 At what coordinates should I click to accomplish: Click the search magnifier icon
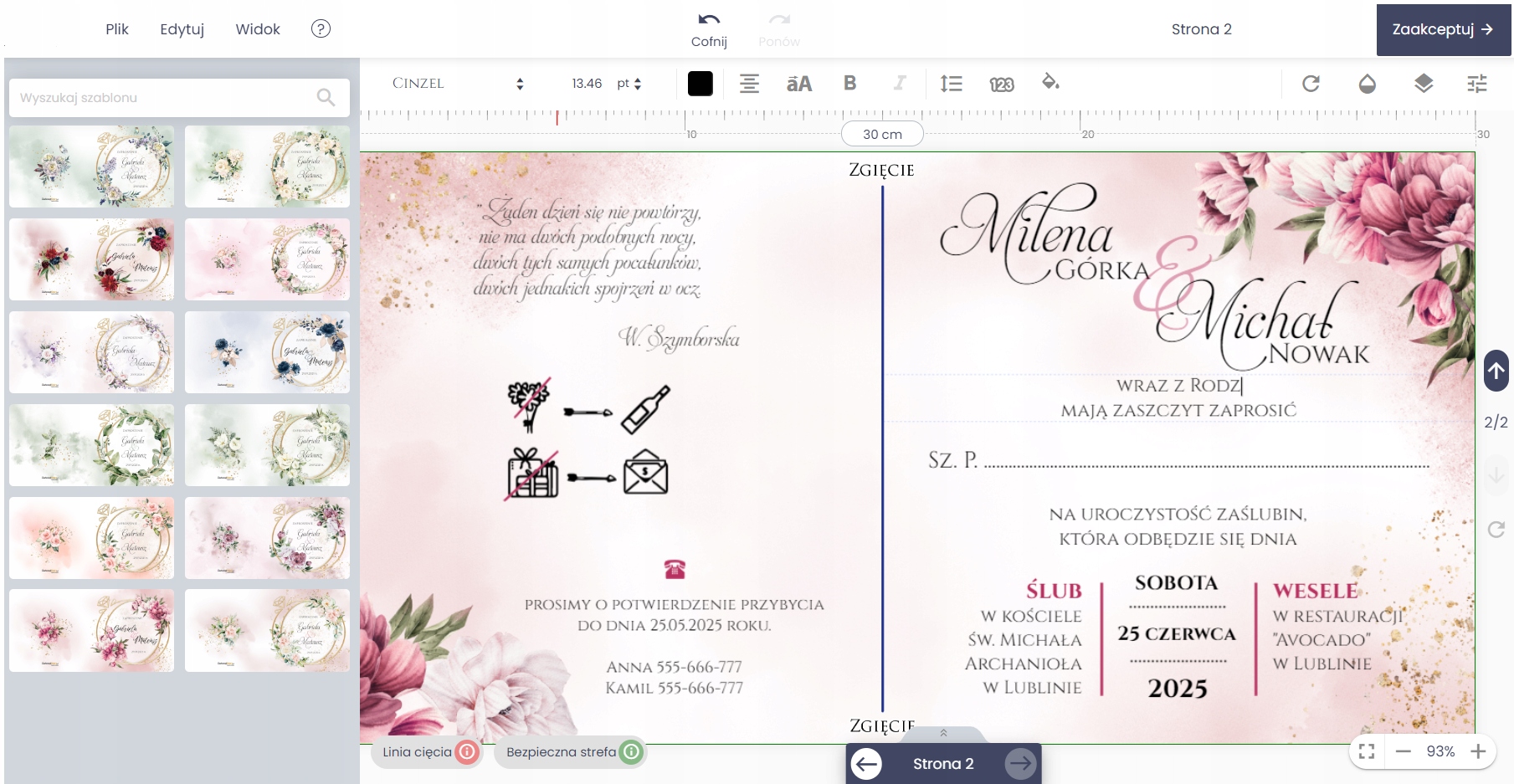(x=326, y=98)
